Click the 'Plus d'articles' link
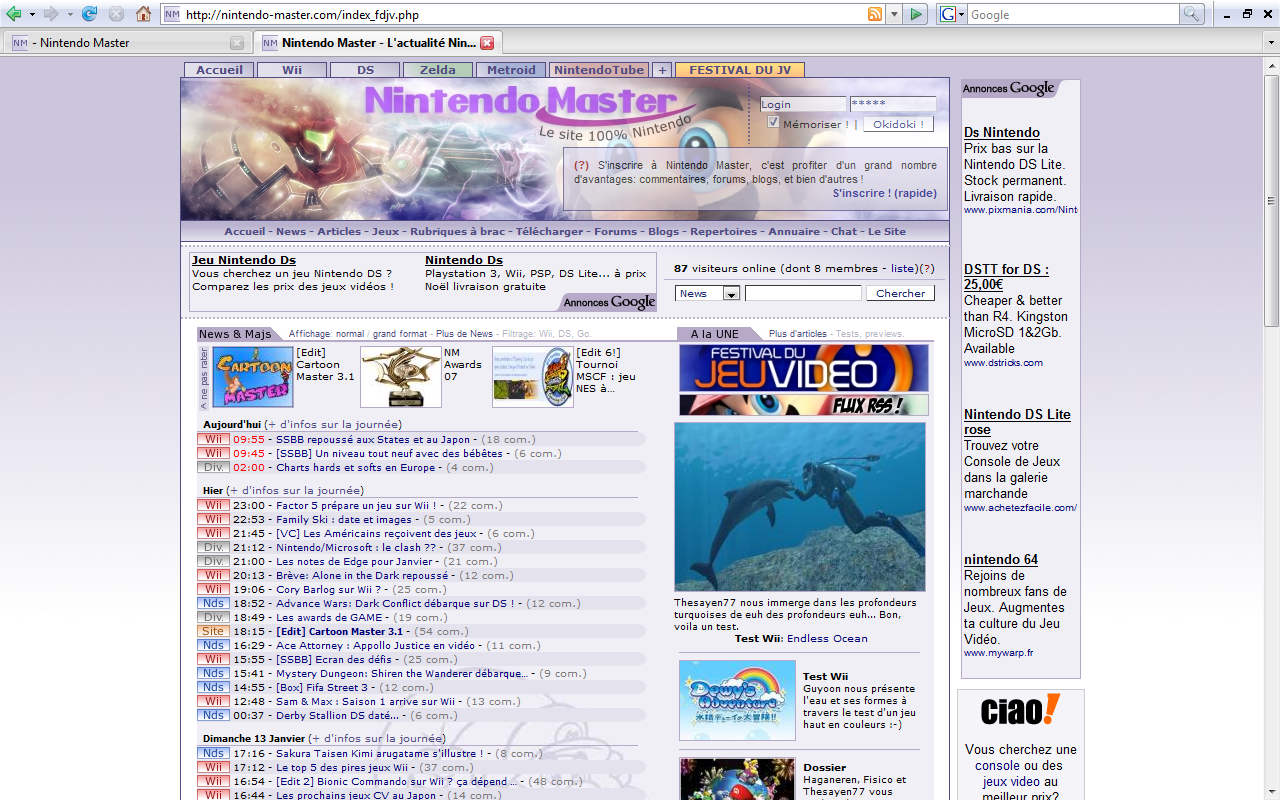The height and width of the screenshot is (800, 1280). (x=798, y=334)
